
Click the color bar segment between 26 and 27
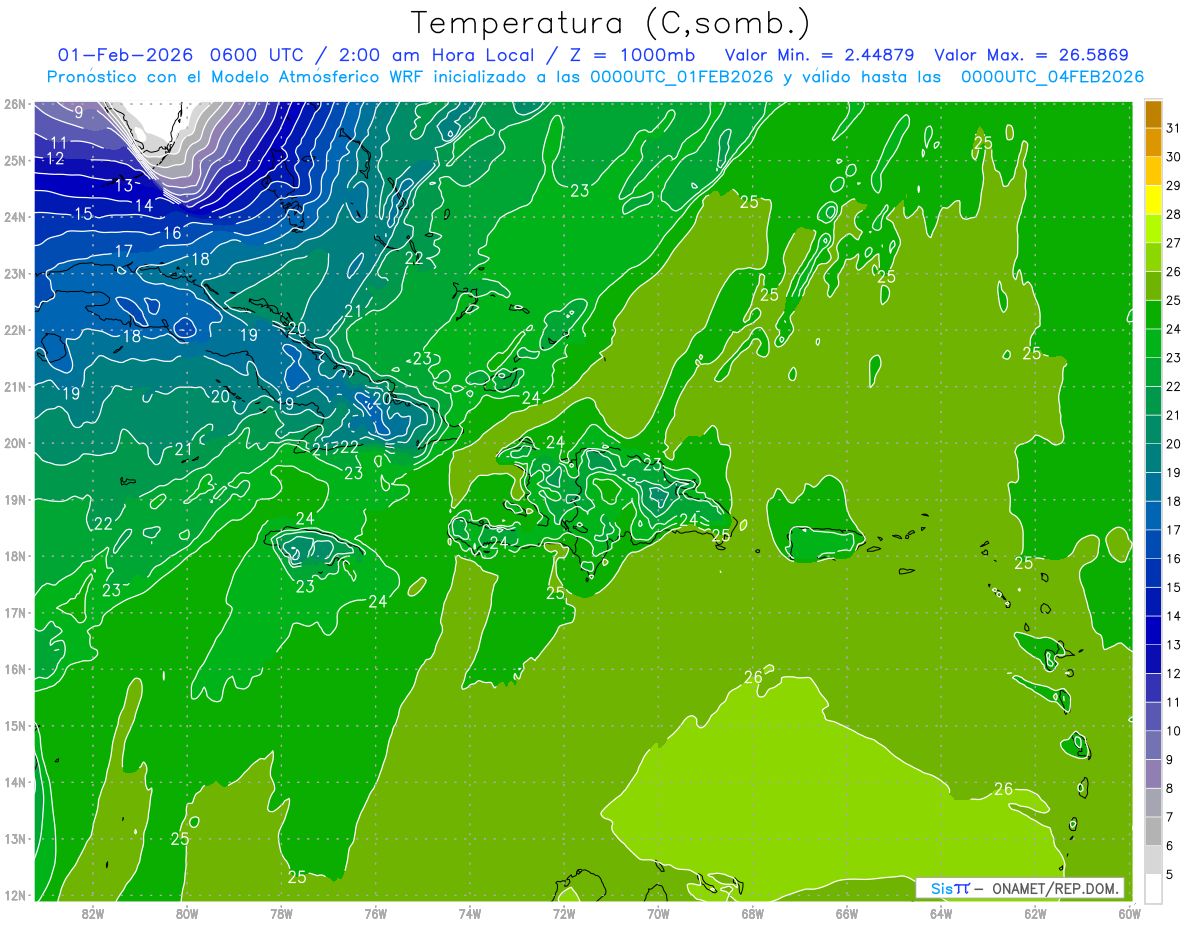coord(1153,257)
